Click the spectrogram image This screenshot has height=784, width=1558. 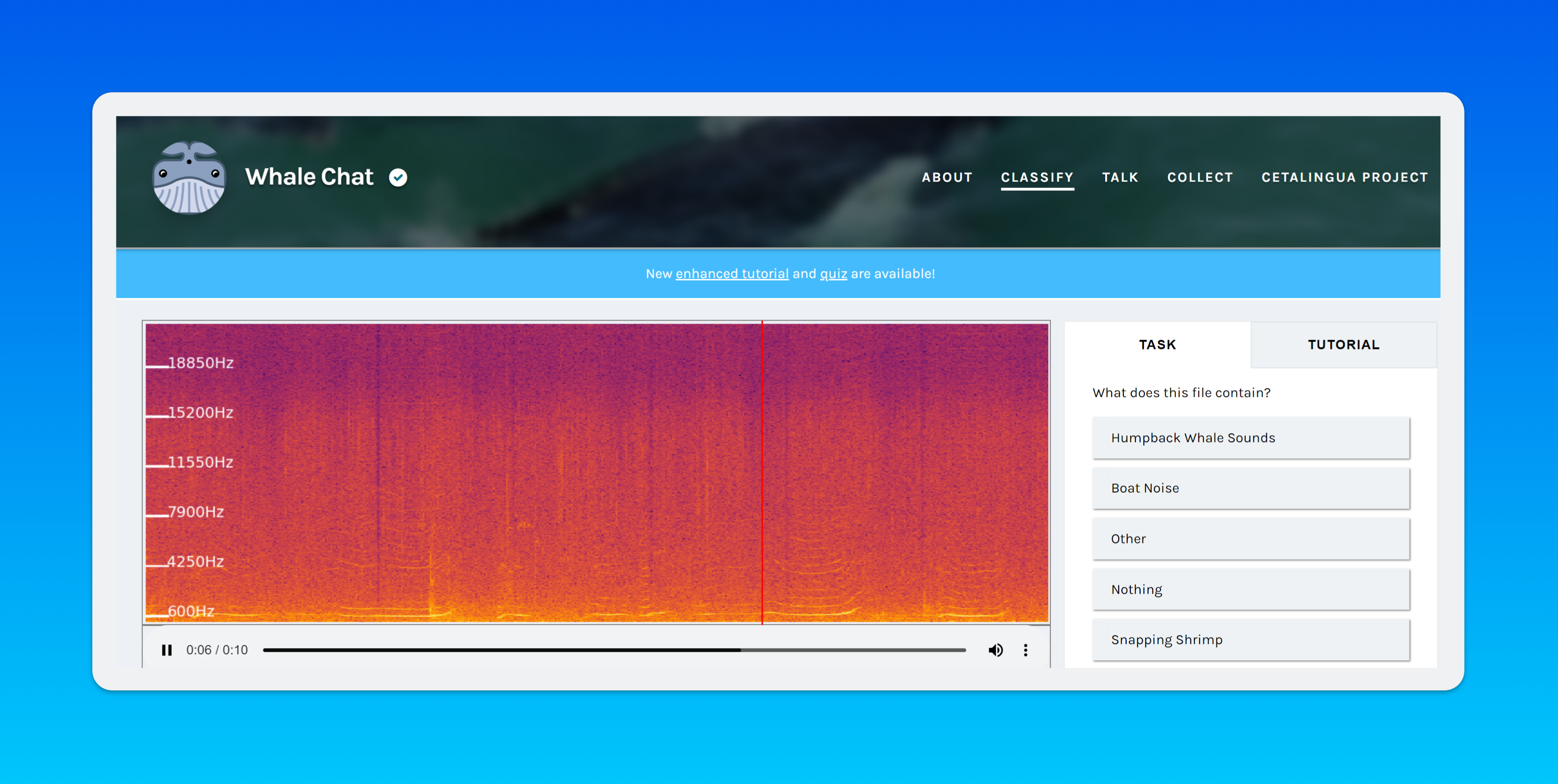(596, 472)
